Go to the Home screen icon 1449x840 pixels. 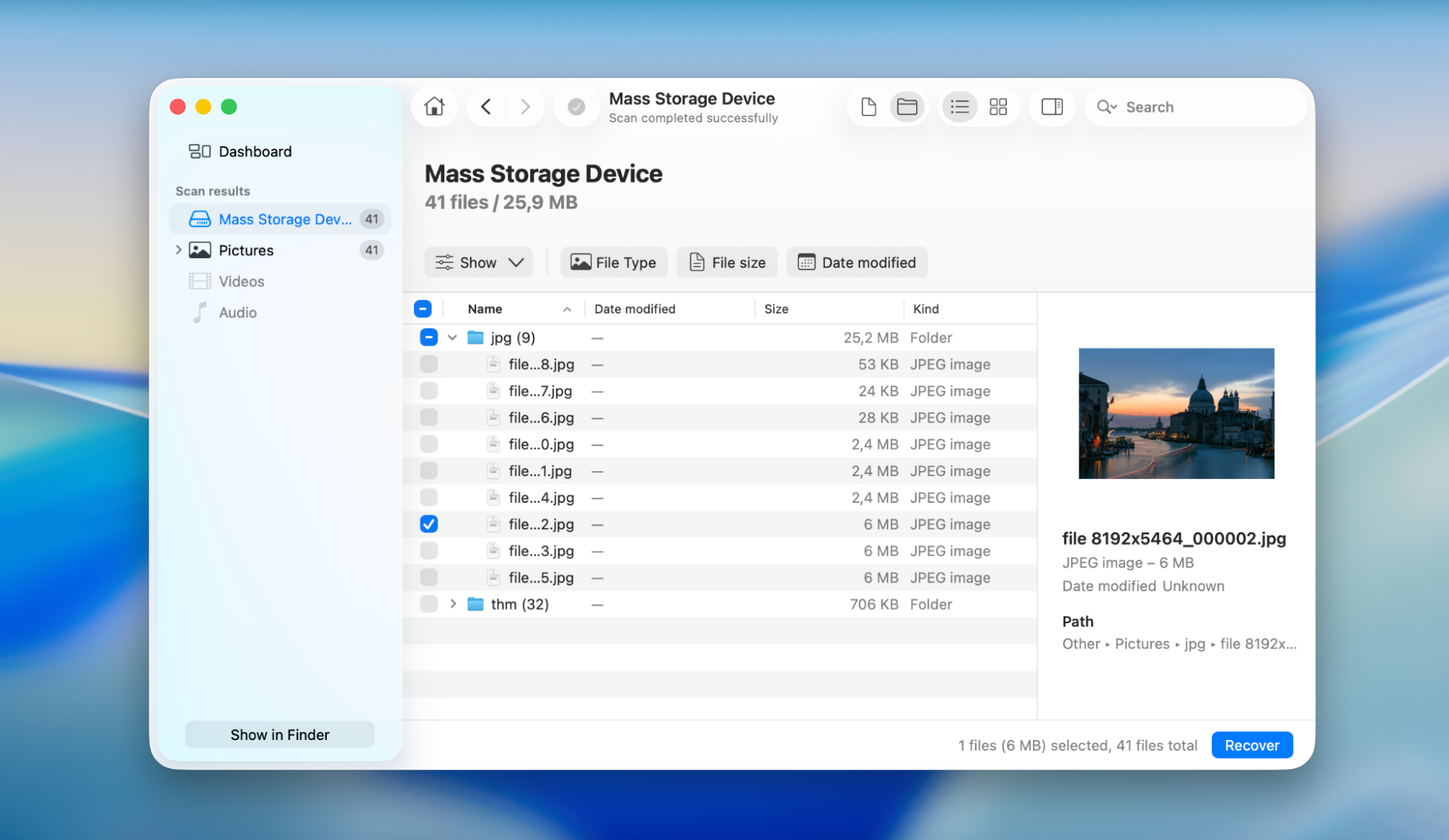point(434,107)
